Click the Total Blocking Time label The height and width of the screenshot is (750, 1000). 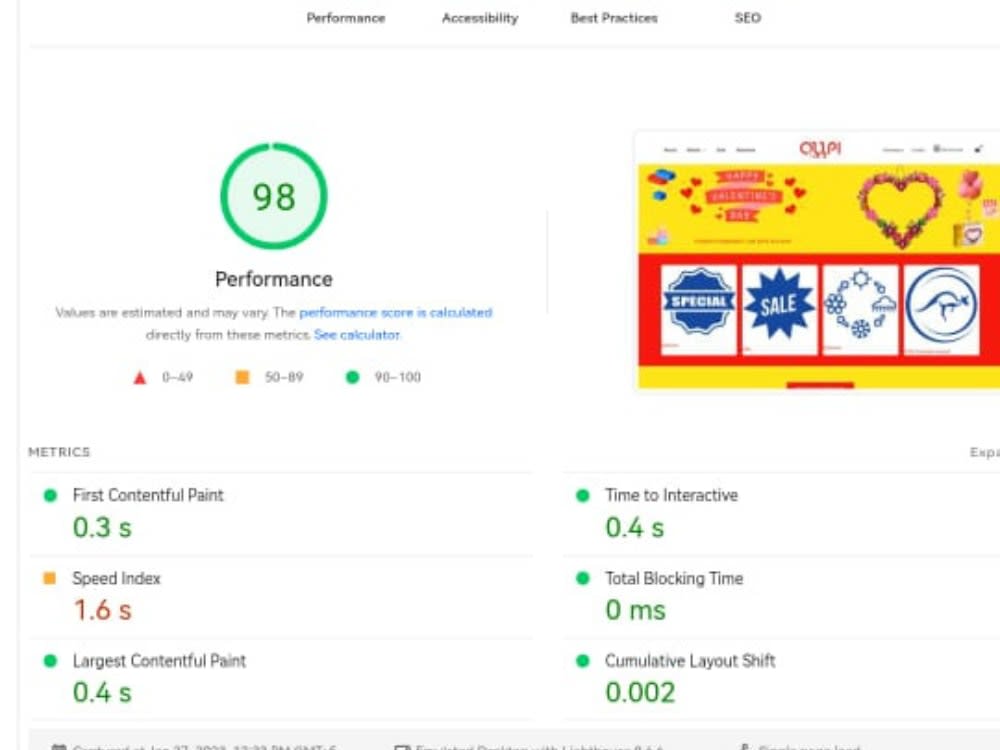click(674, 578)
